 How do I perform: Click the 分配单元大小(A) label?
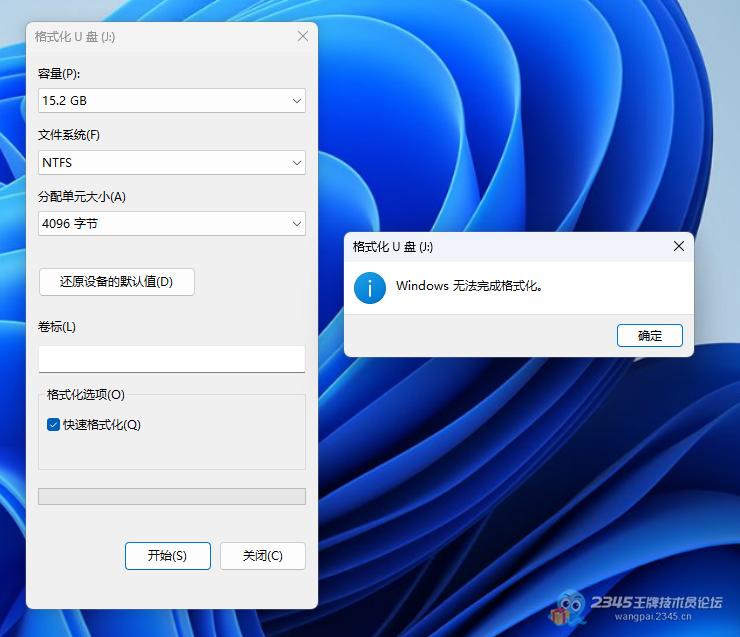coord(82,197)
